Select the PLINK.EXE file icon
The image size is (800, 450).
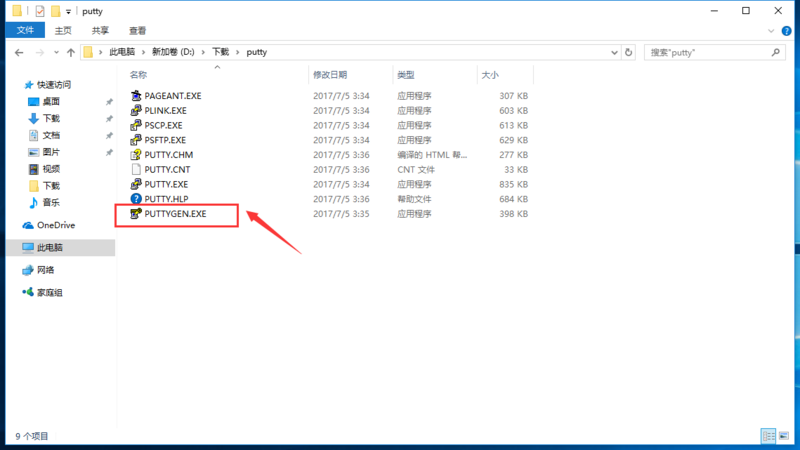[136, 110]
